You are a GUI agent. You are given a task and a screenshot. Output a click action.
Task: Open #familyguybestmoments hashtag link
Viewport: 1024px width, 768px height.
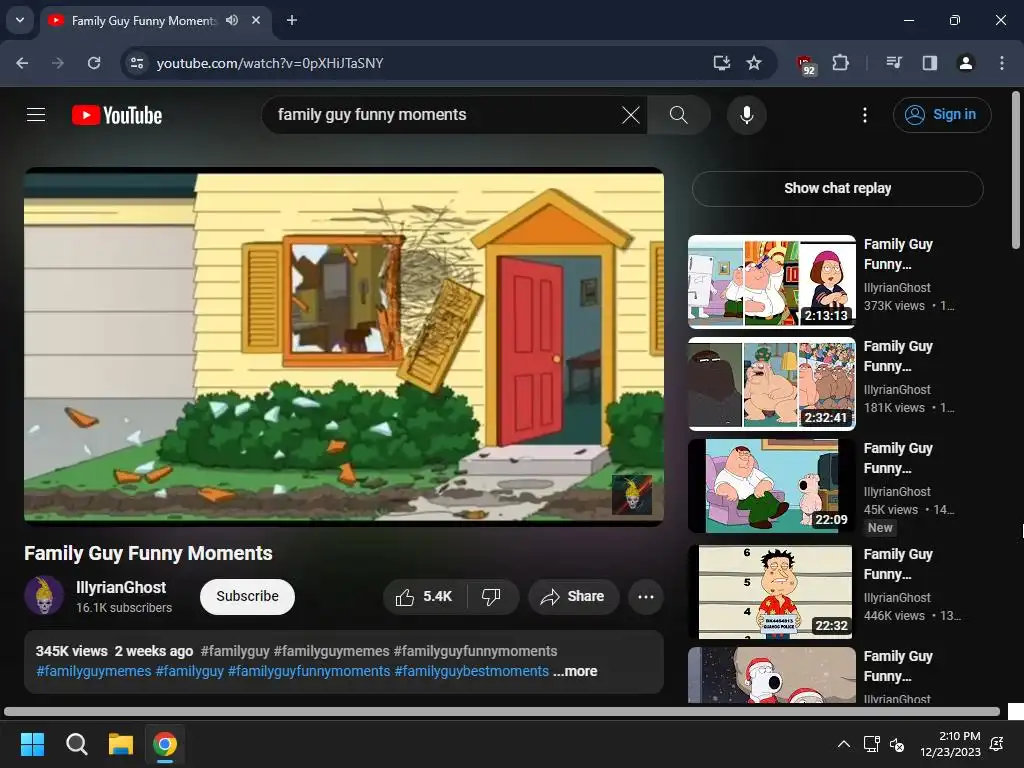[472, 671]
